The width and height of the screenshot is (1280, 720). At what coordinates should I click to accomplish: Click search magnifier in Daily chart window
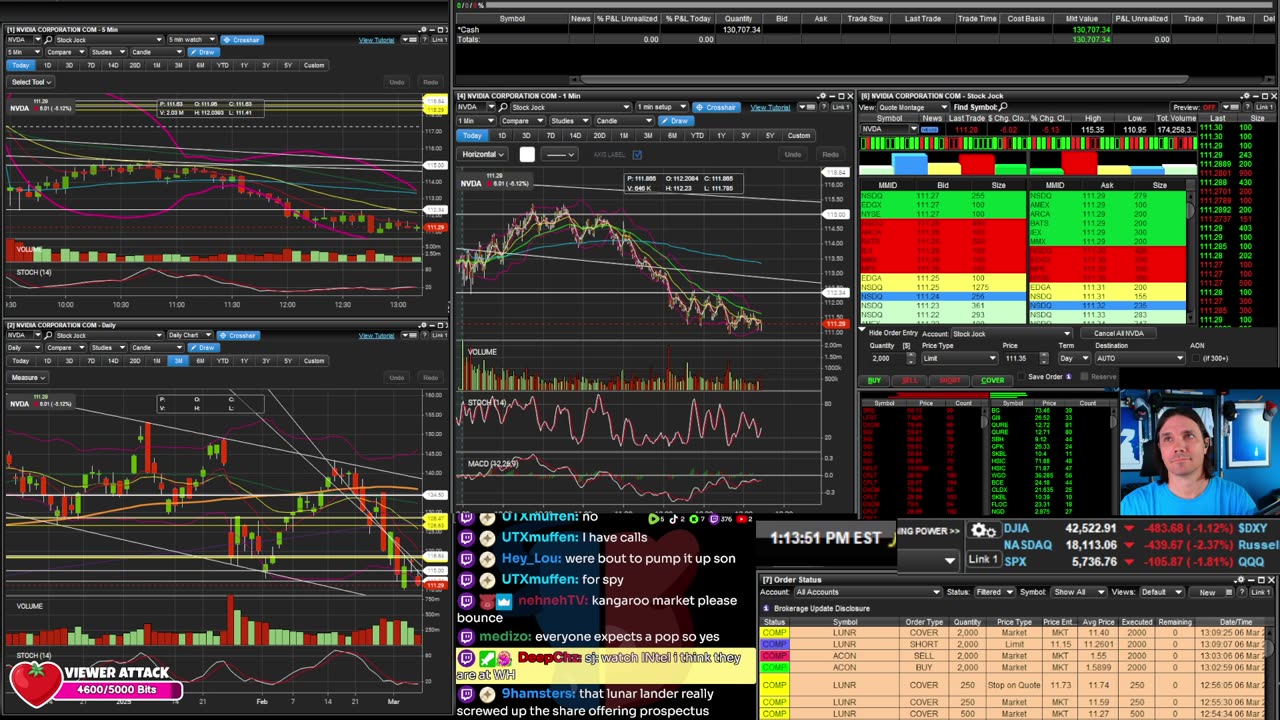pyautogui.click(x=50, y=335)
